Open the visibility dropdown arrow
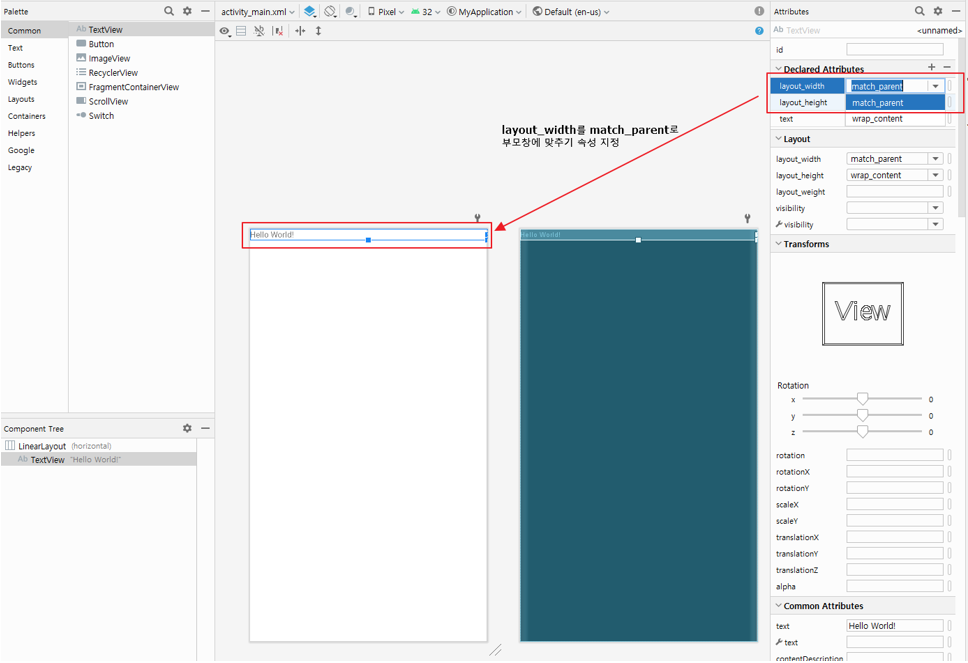 tap(936, 208)
